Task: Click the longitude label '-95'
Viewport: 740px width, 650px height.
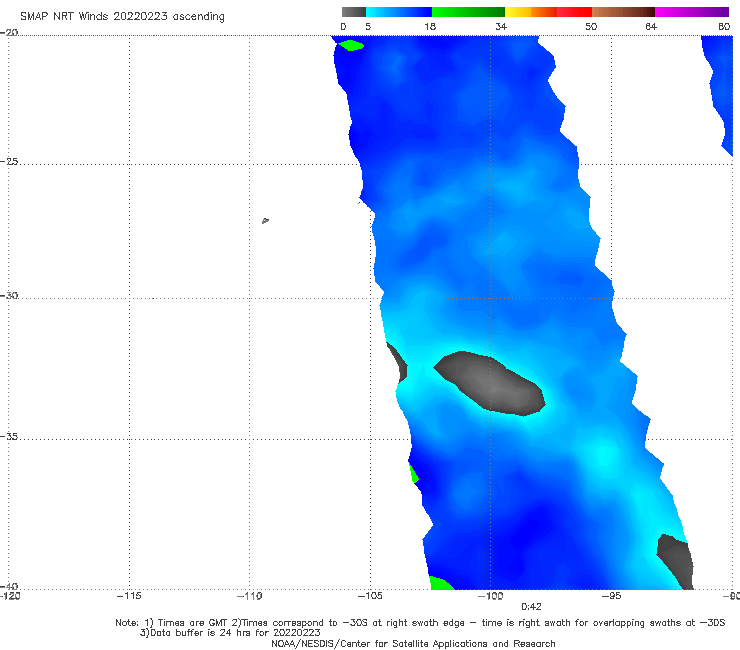Action: [611, 596]
